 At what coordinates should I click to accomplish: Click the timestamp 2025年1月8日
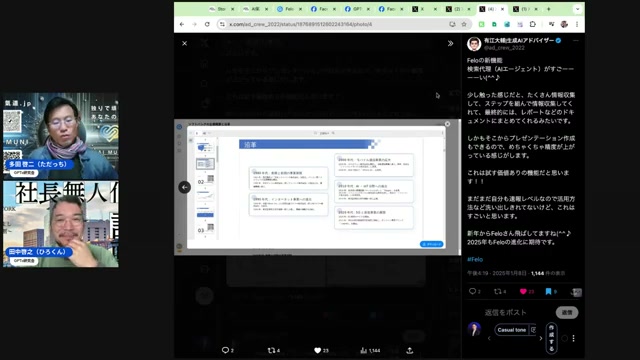[x=509, y=273]
